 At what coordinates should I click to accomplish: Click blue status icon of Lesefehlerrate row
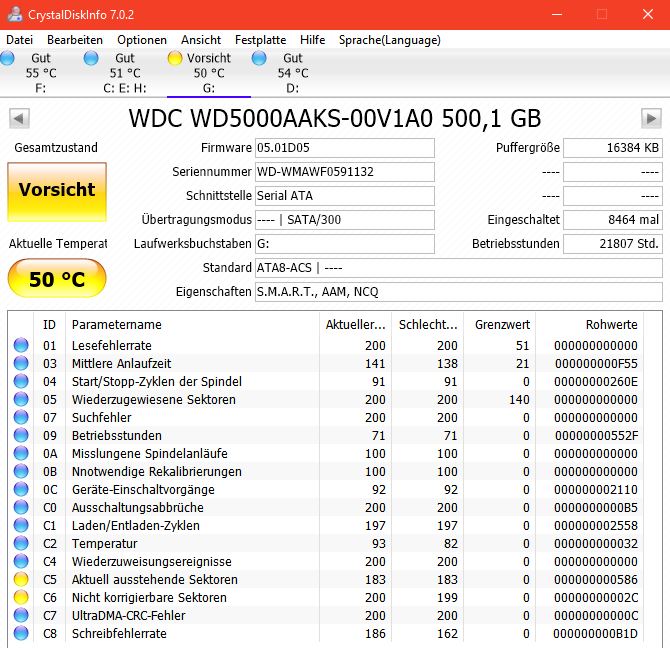21,345
